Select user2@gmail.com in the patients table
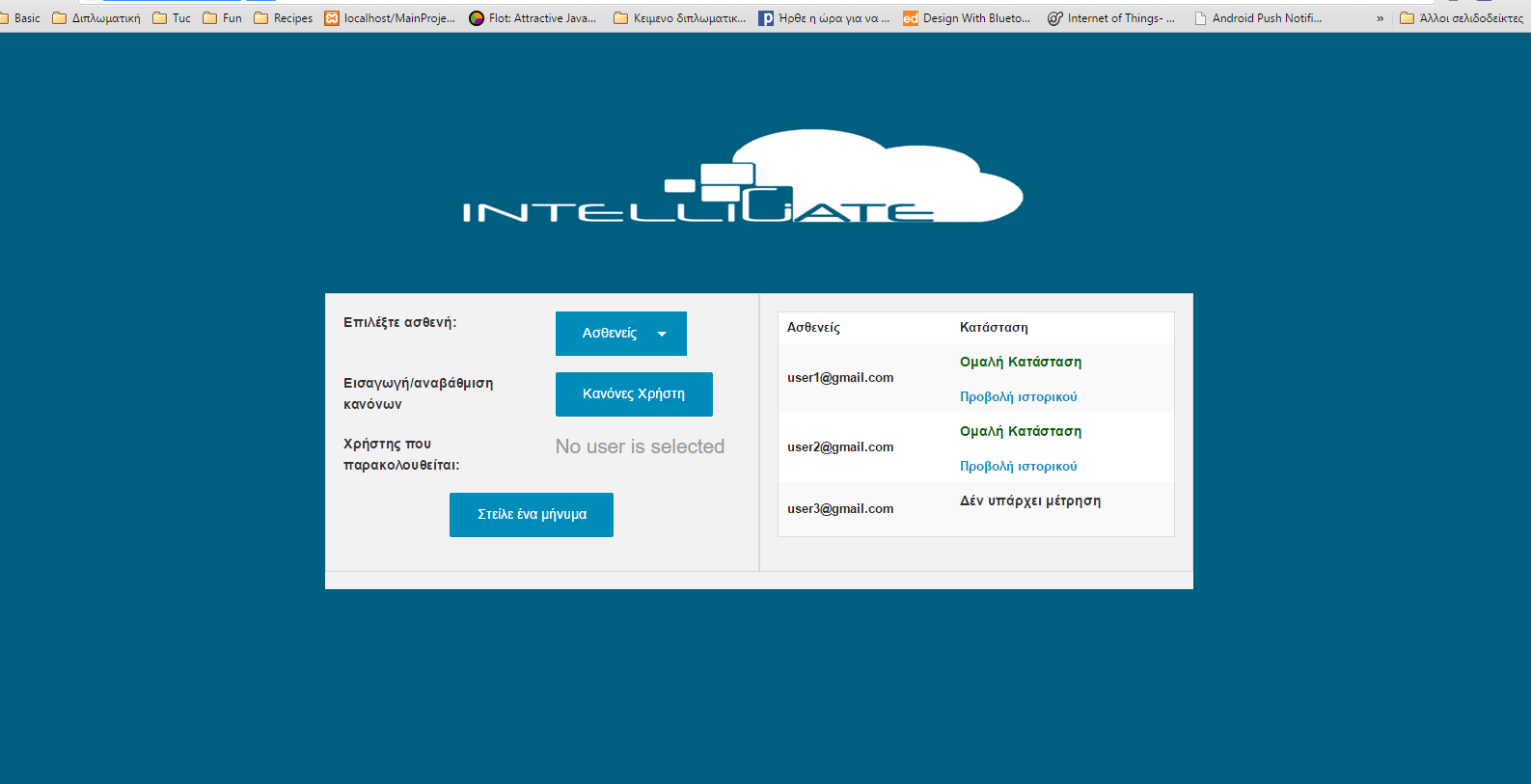 (840, 446)
